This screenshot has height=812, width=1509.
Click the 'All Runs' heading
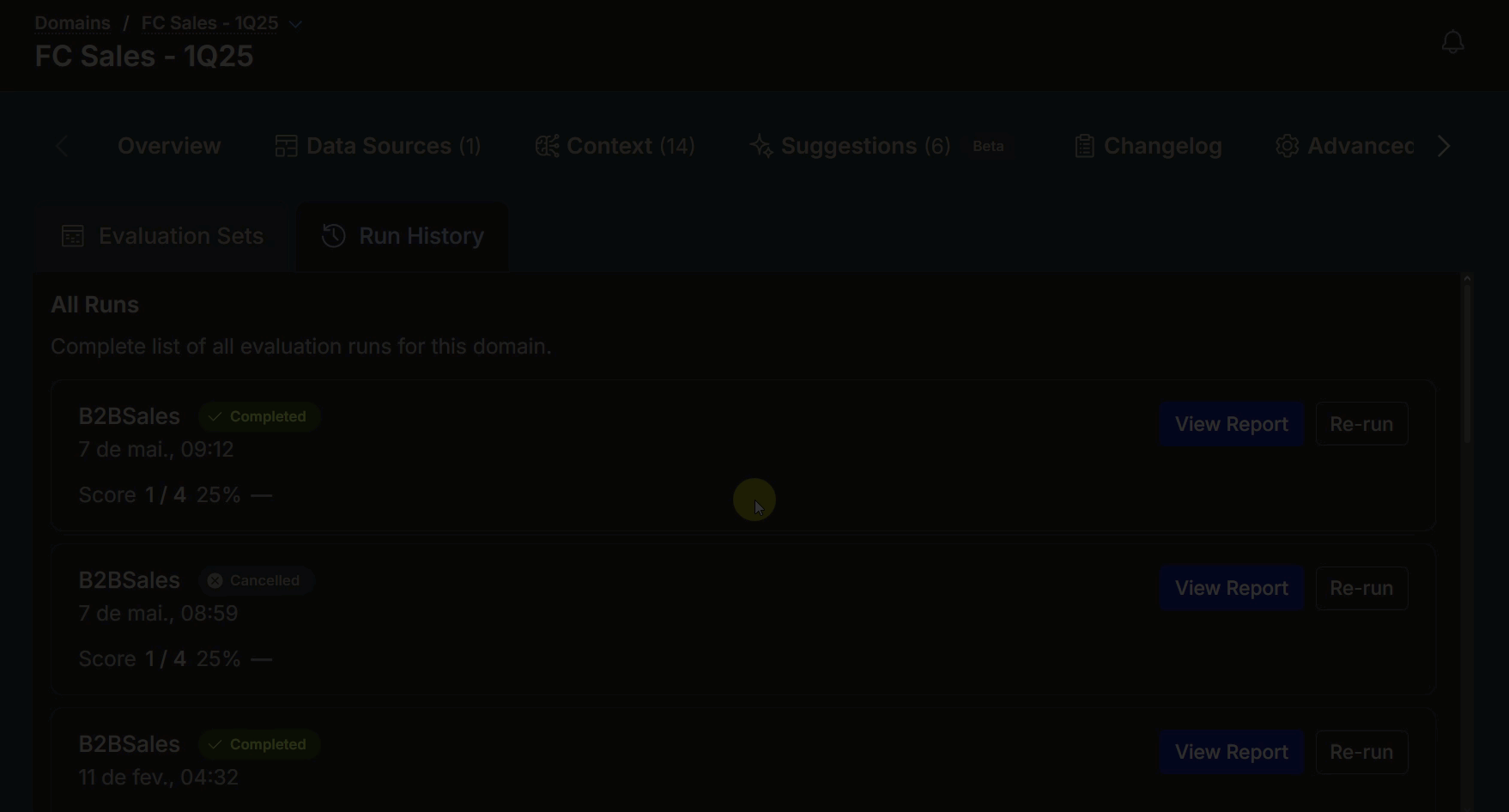(x=94, y=305)
